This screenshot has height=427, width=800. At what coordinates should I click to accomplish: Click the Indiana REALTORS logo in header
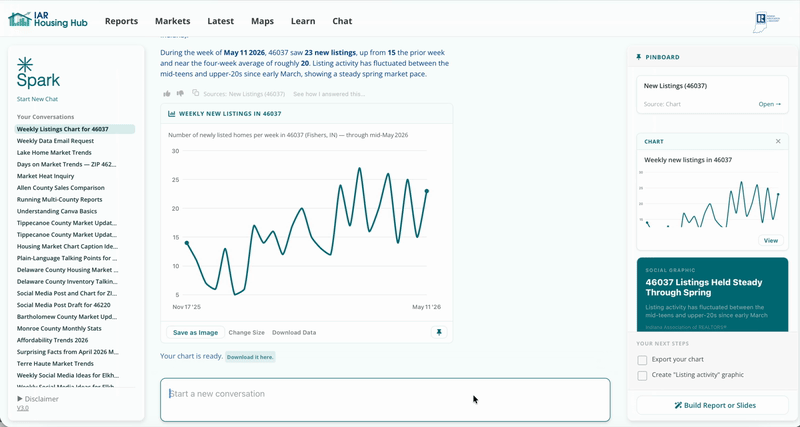(x=766, y=21)
